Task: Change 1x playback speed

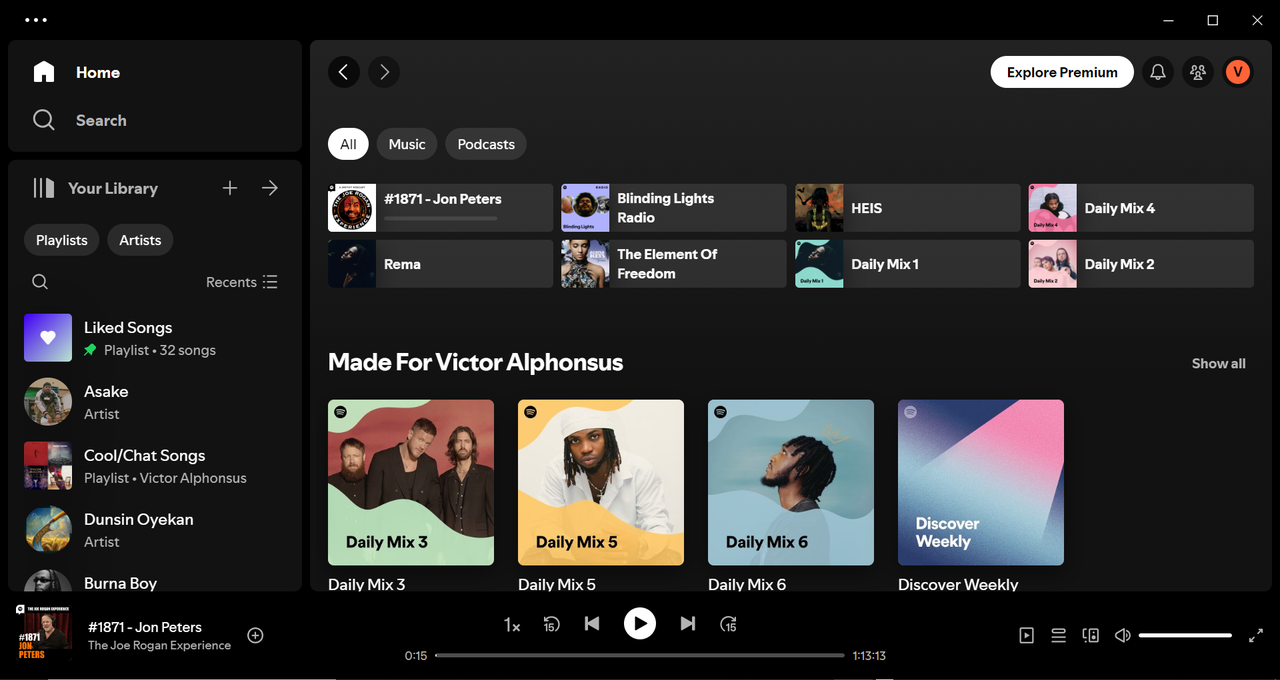Action: click(512, 625)
